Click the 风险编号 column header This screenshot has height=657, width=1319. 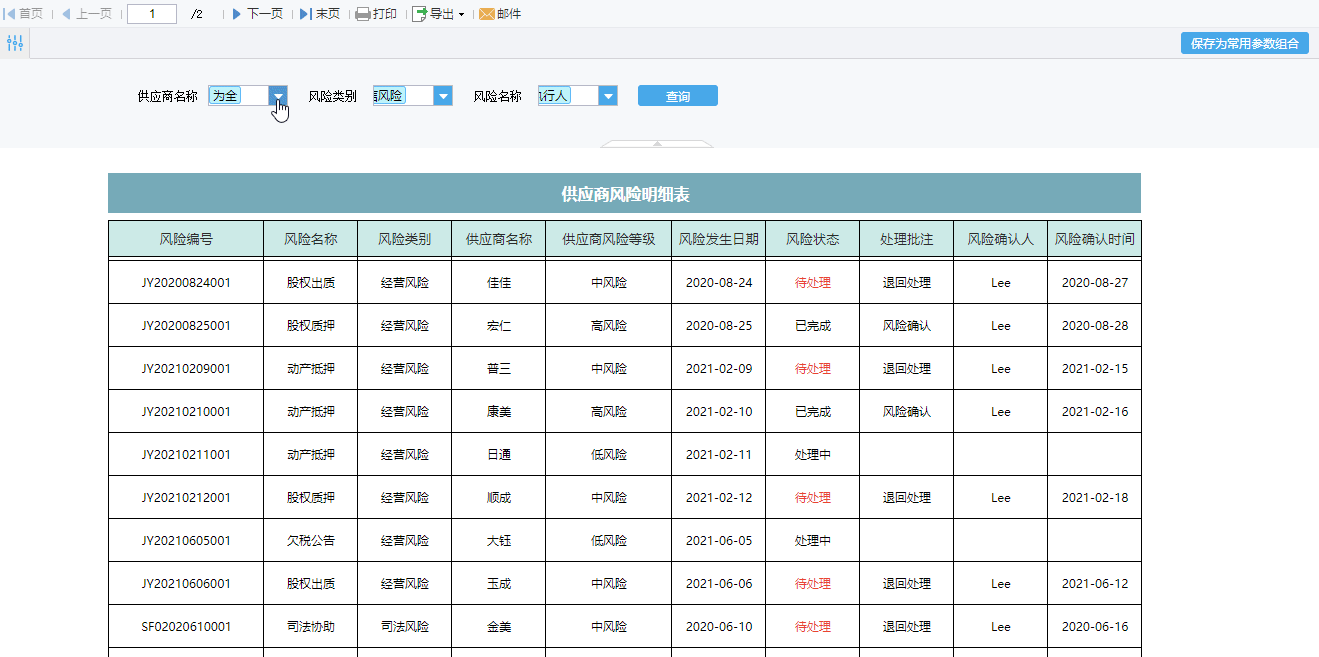coord(186,240)
